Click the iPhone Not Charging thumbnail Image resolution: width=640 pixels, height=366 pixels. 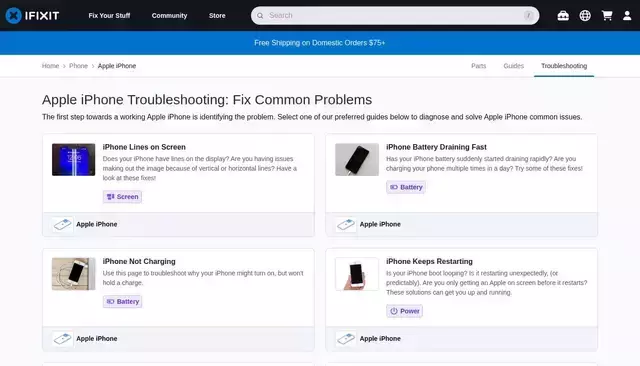point(73,274)
